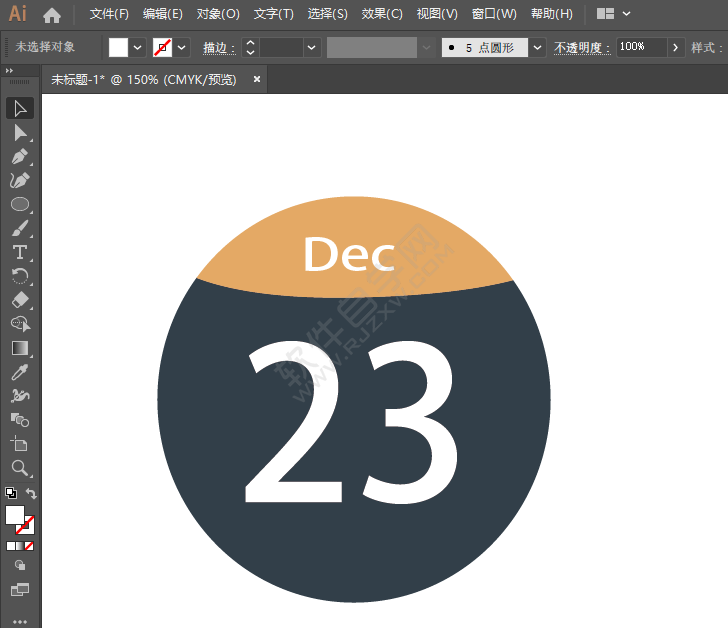Image resolution: width=728 pixels, height=628 pixels.
Task: Click the white fill swatch in toolbox
Action: [x=15, y=515]
